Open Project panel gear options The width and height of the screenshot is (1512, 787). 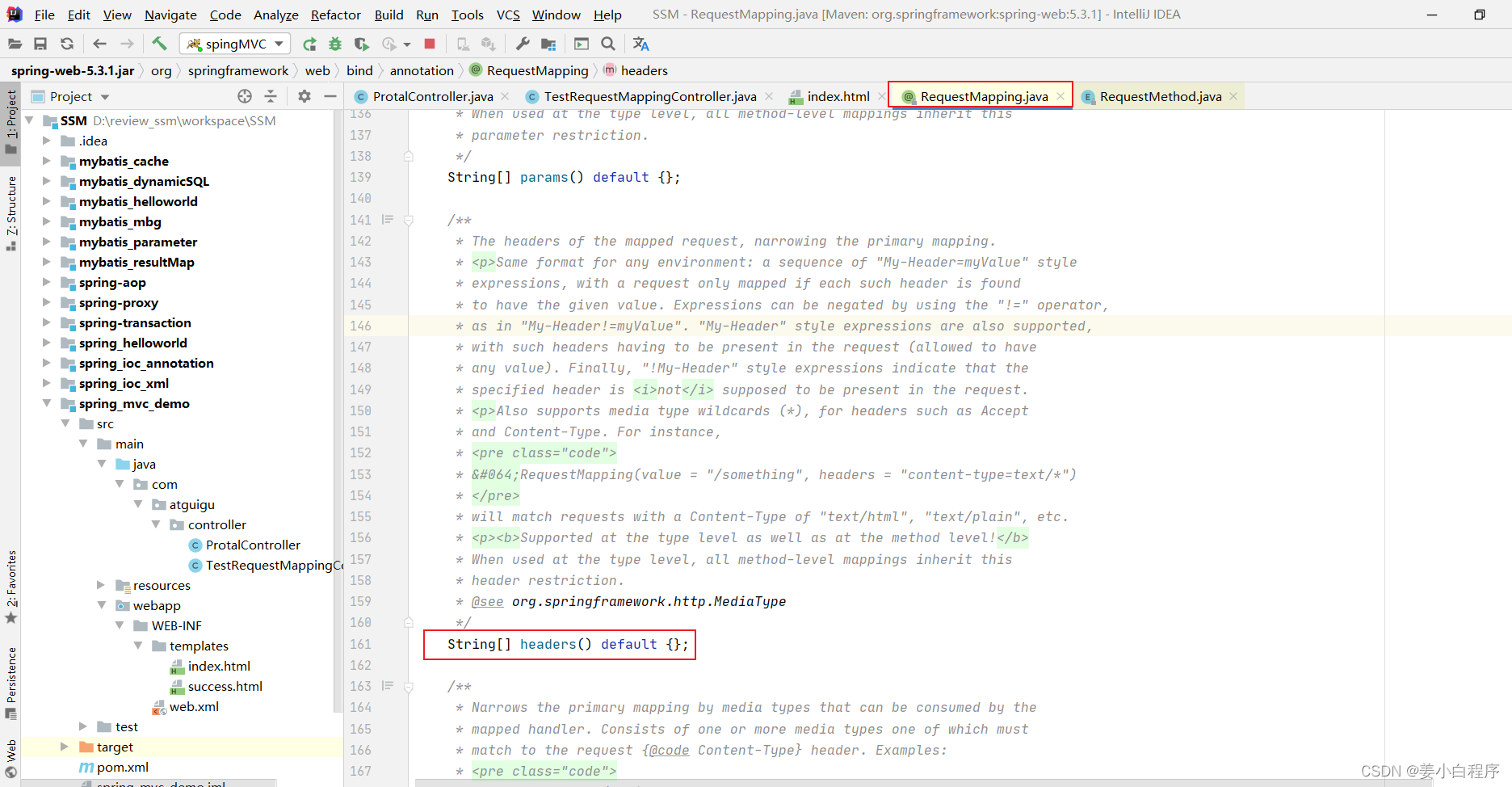click(x=304, y=96)
